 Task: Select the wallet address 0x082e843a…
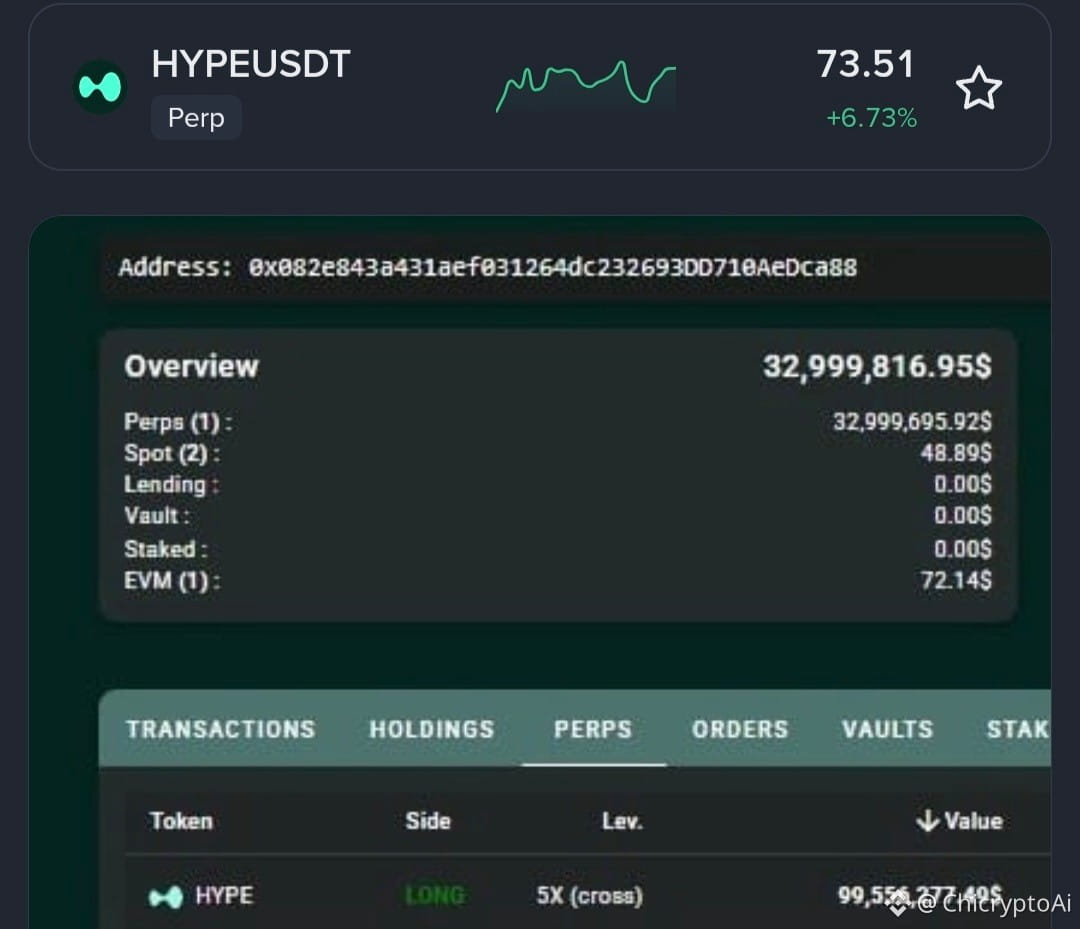[553, 267]
